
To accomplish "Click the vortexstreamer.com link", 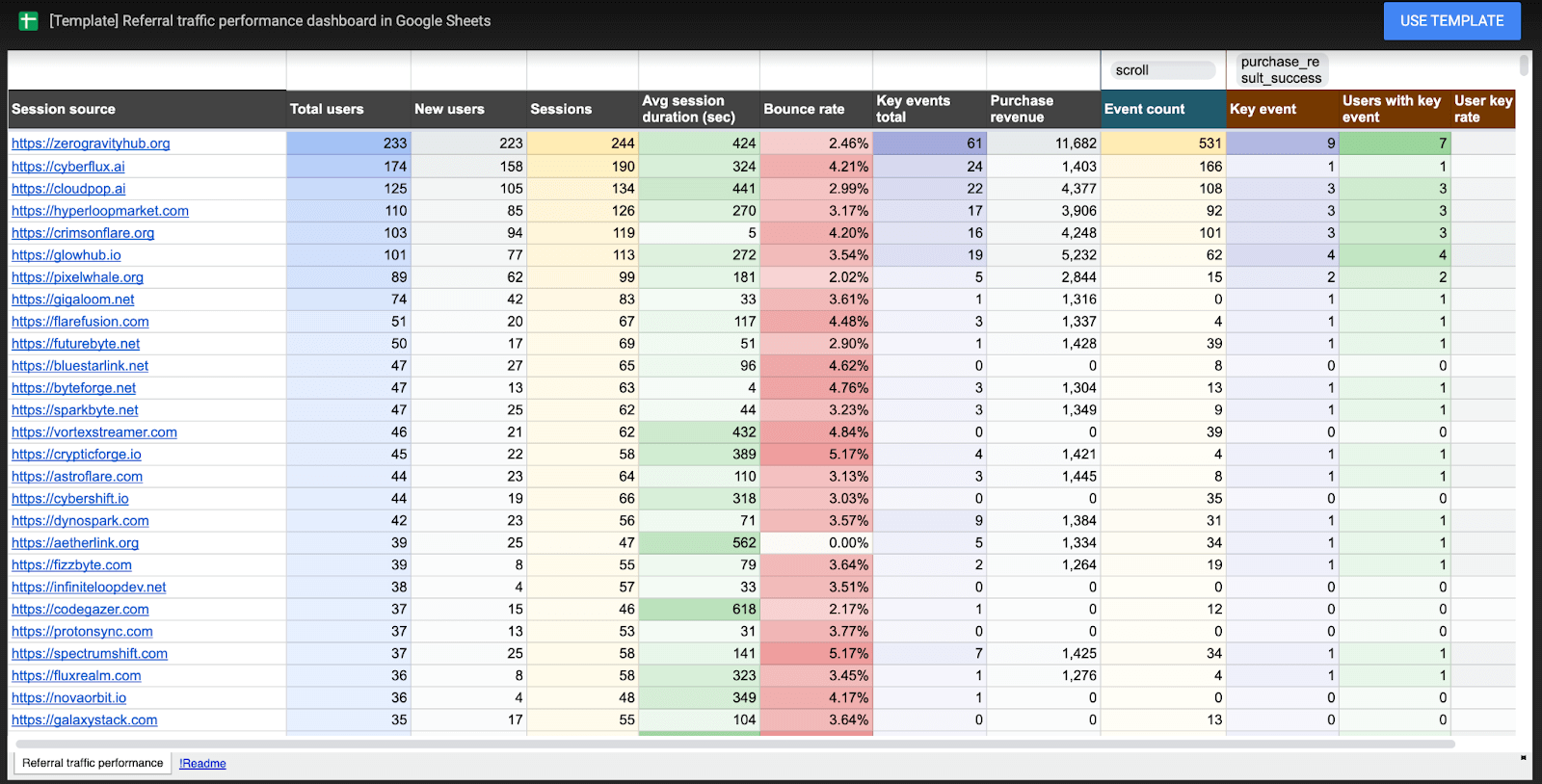I will (x=94, y=432).
